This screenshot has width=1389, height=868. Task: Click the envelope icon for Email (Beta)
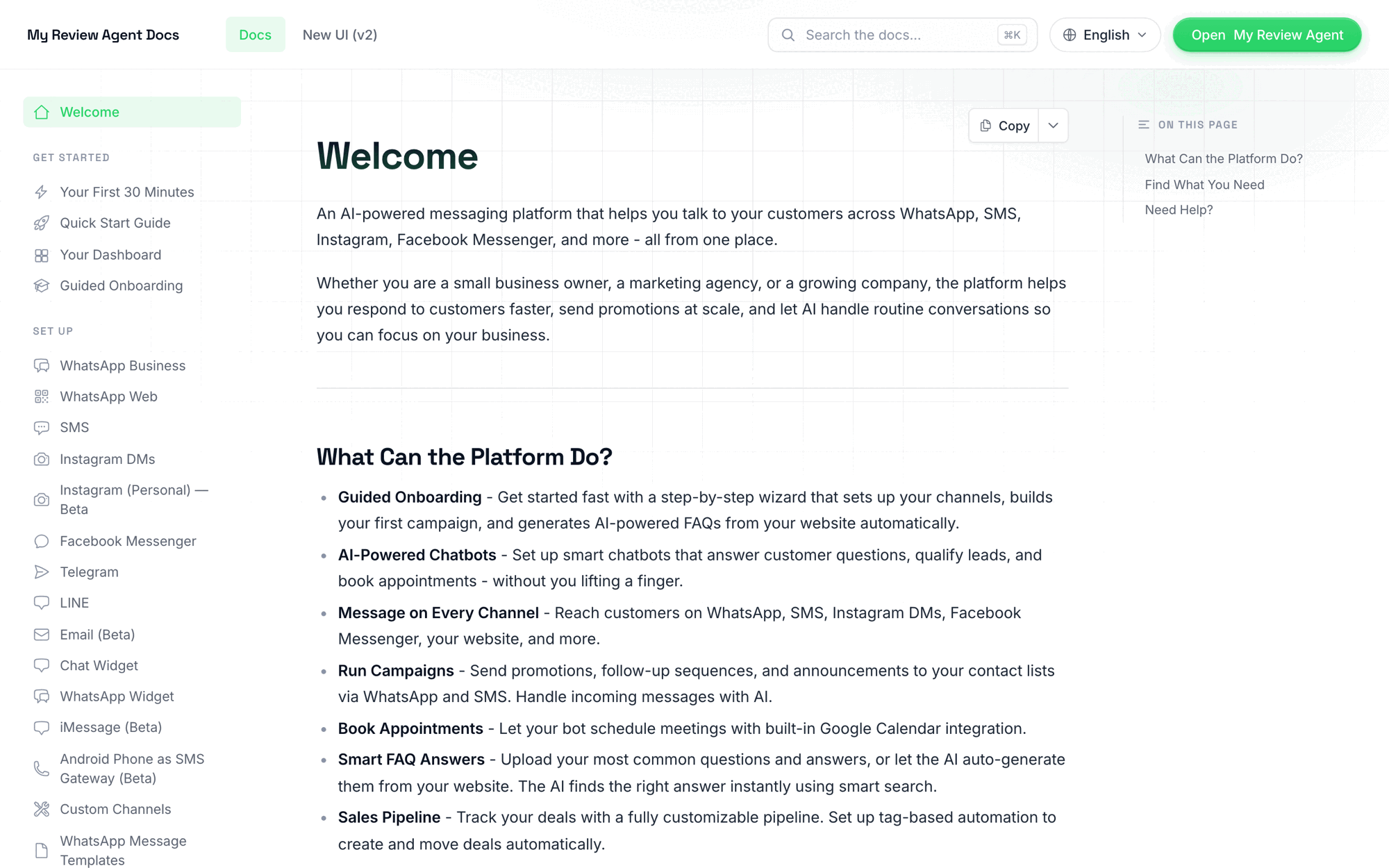point(42,635)
